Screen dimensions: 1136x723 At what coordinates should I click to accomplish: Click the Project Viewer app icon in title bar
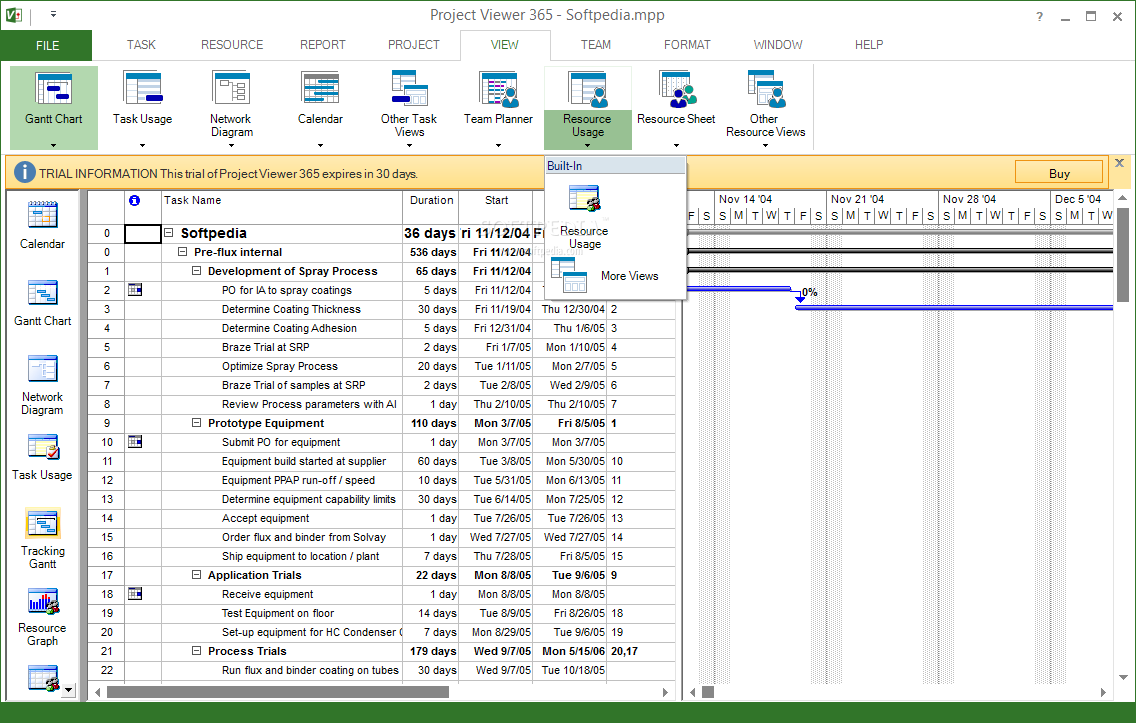(14, 14)
